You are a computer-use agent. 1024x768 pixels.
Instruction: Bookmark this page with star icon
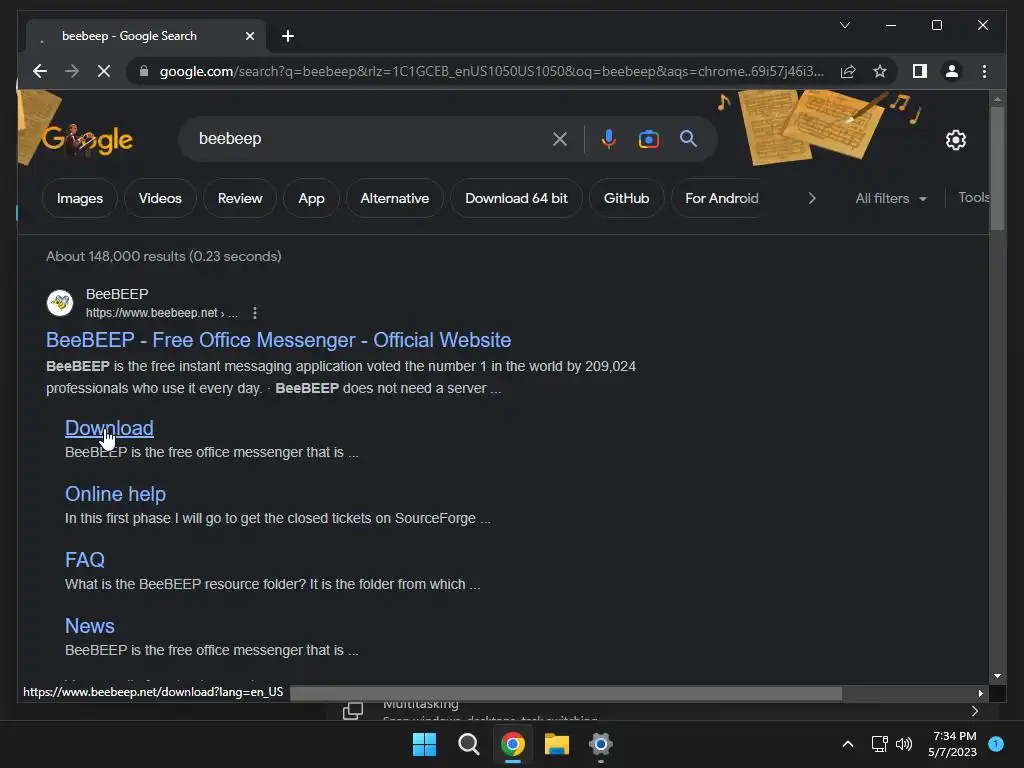tap(880, 71)
